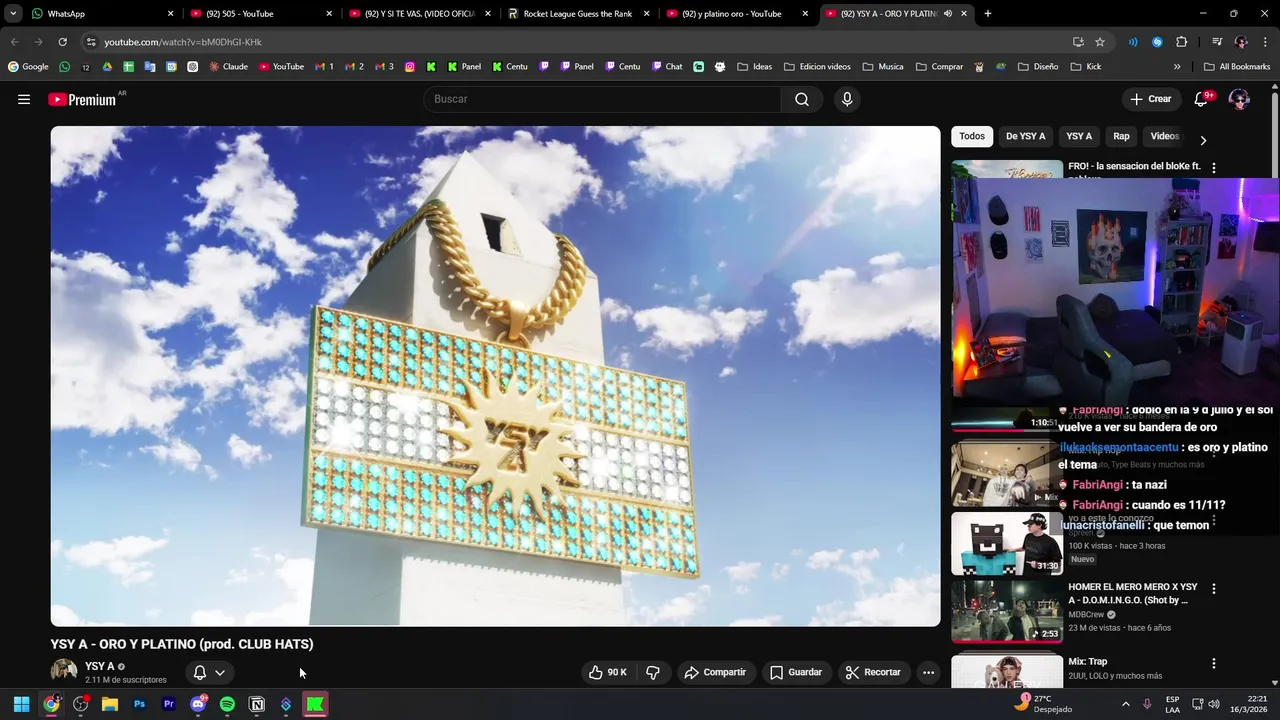Open Spotify from the taskbar
Viewport: 1280px width, 720px height.
[x=227, y=704]
